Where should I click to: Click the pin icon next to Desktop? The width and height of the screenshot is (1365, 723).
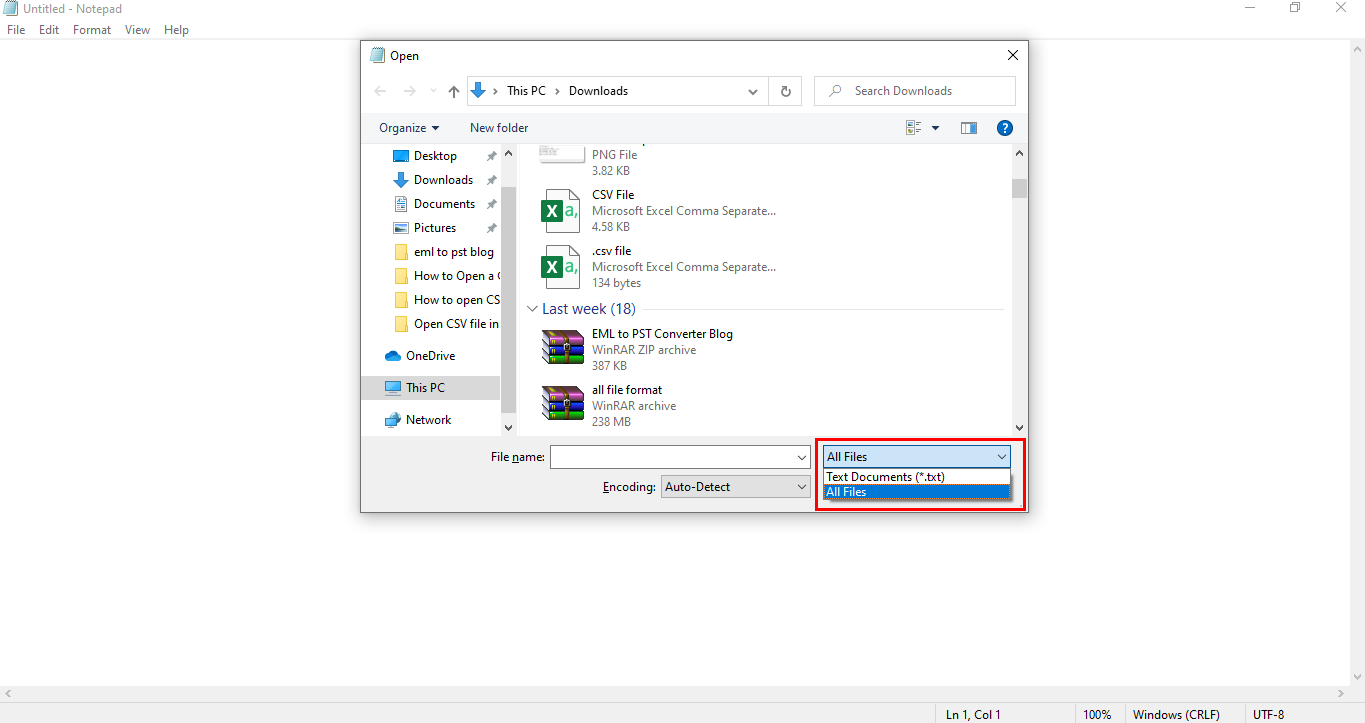pos(491,156)
